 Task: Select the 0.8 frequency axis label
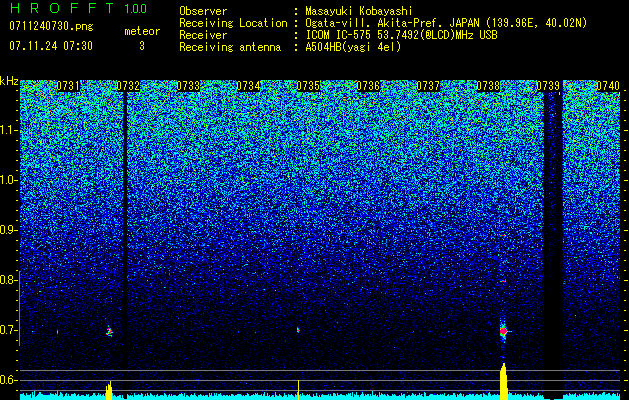[x=9, y=280]
